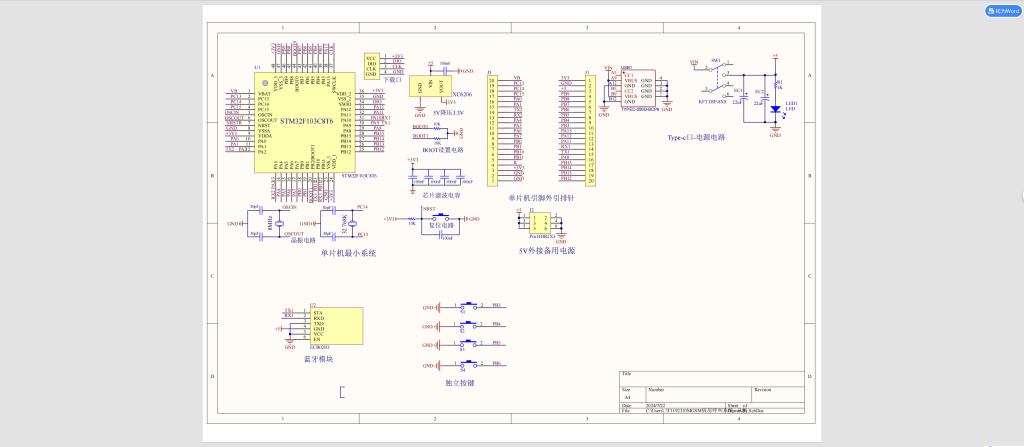
Task: Select the R1 1K resistor symbol
Action: (775, 84)
